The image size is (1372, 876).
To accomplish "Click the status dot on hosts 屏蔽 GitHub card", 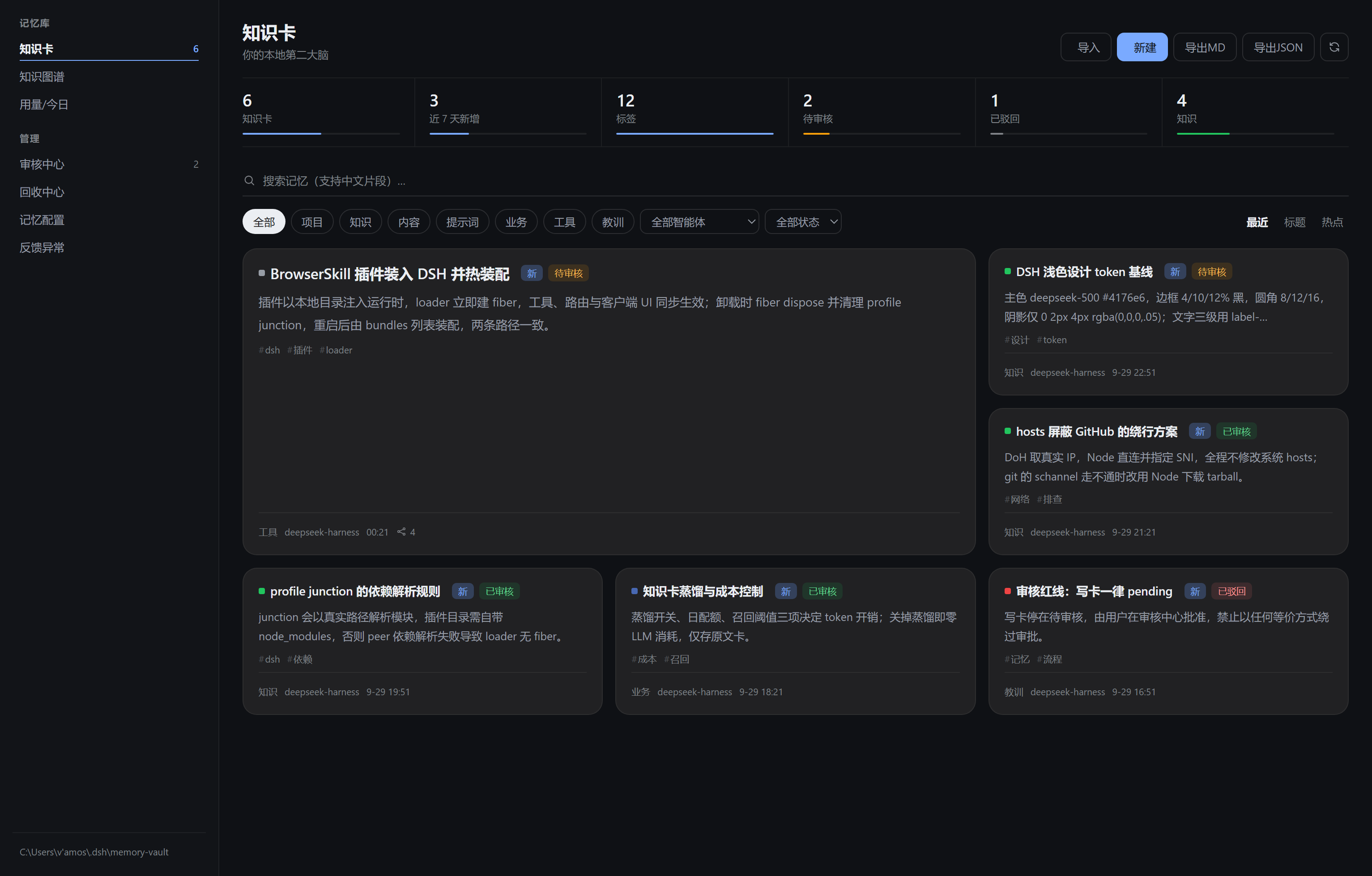I will tap(1007, 431).
